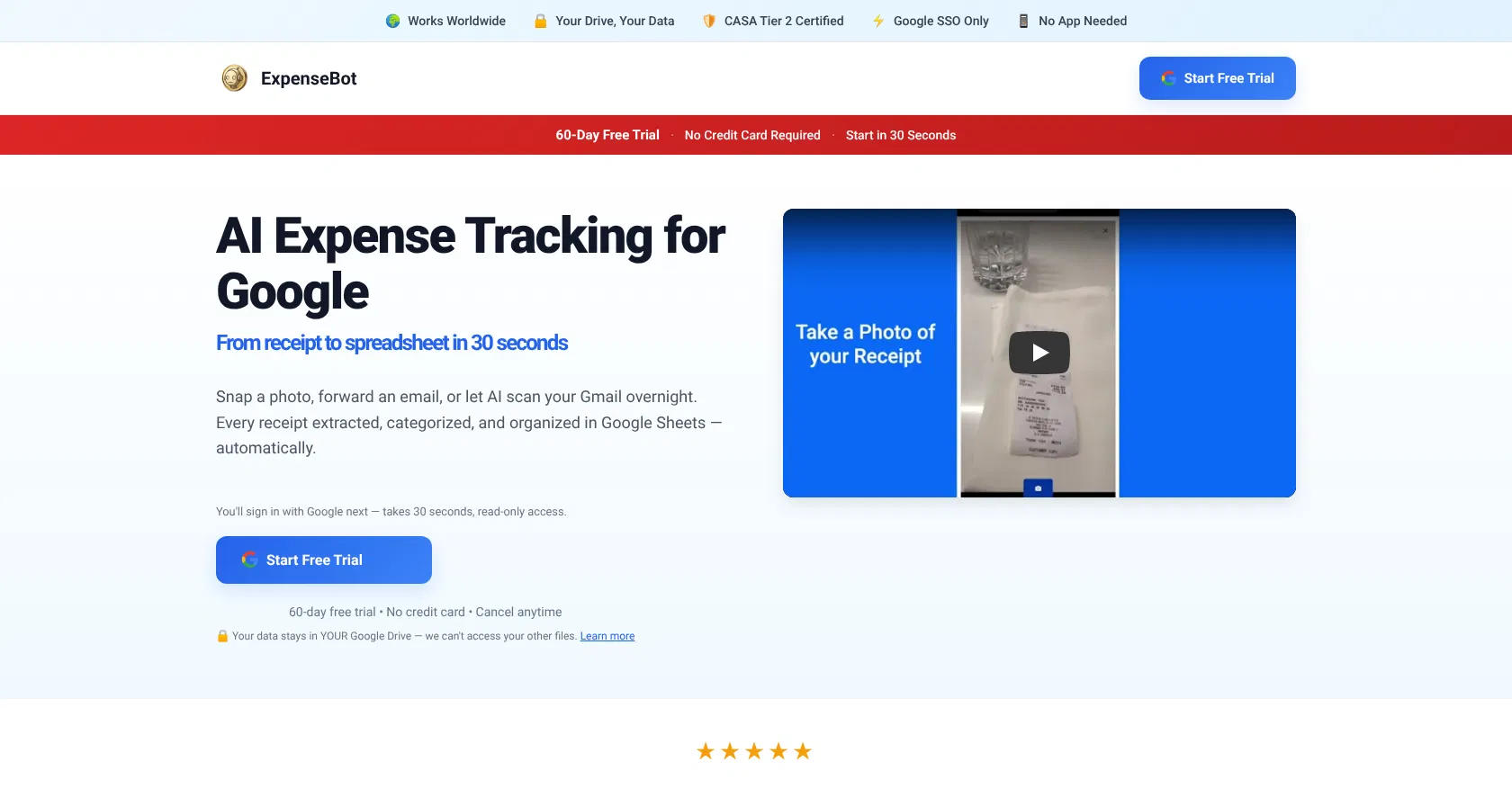Click the phone icon beside No App Needed

click(1023, 21)
